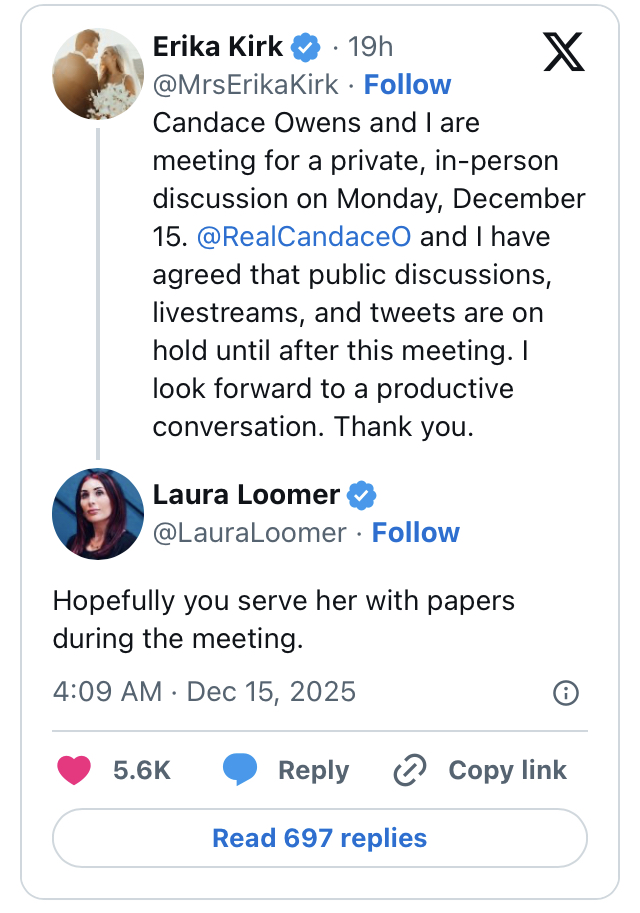The image size is (640, 913).
Task: Click the Copy link text
Action: [507, 770]
